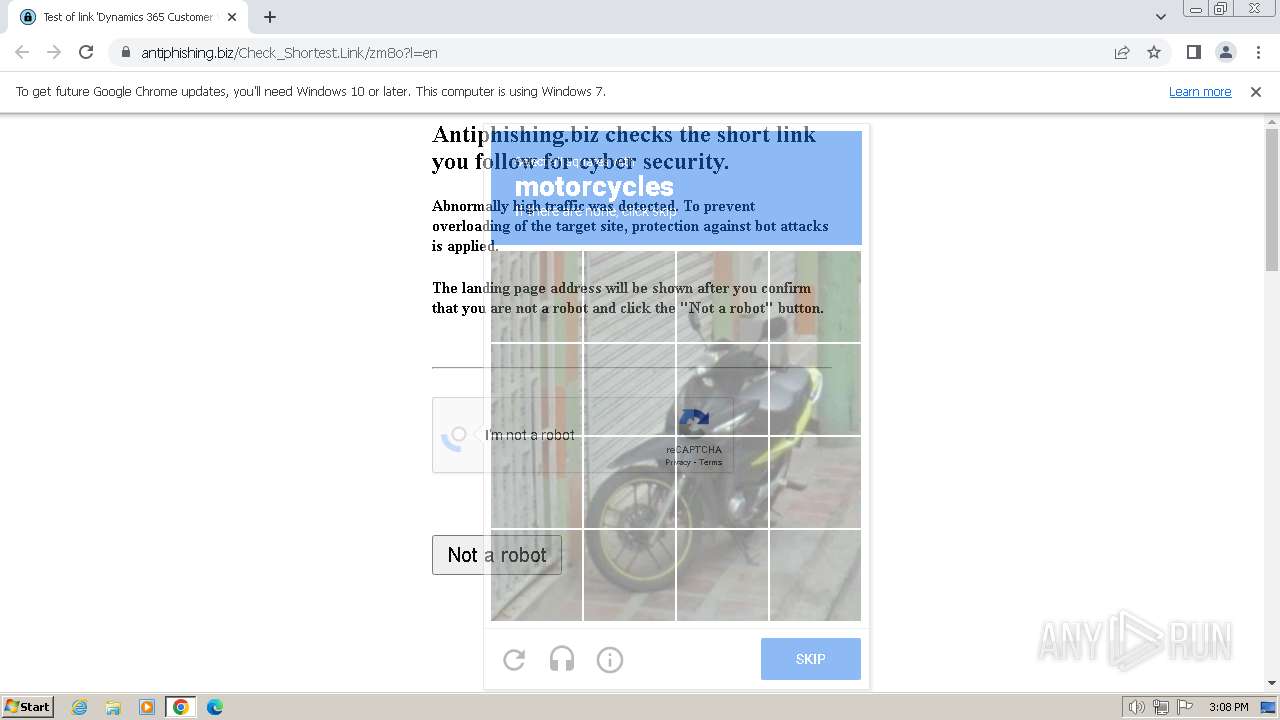Click the Chrome taskbar icon

(x=181, y=707)
